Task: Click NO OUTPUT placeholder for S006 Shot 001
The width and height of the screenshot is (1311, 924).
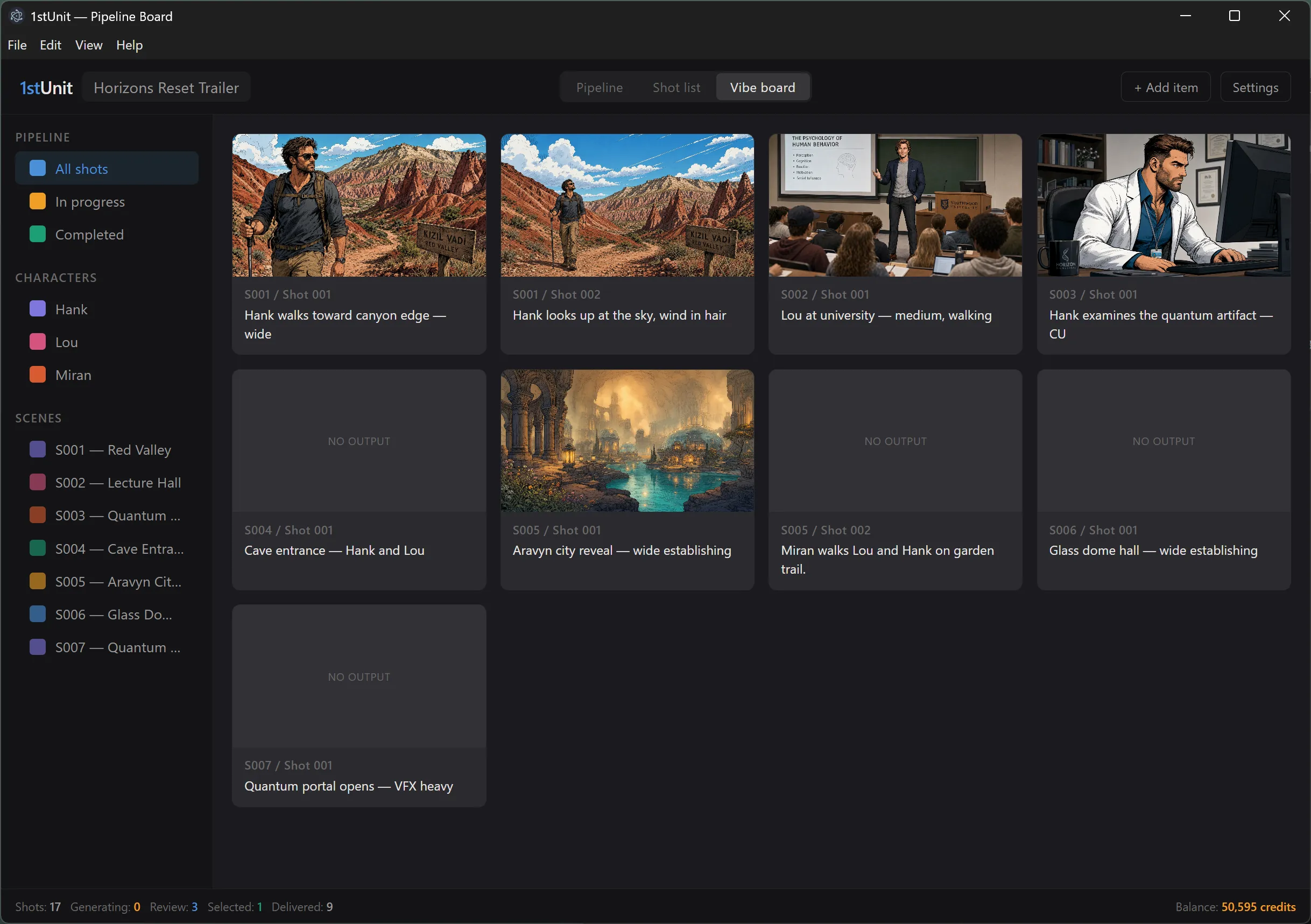Action: pyautogui.click(x=1163, y=441)
